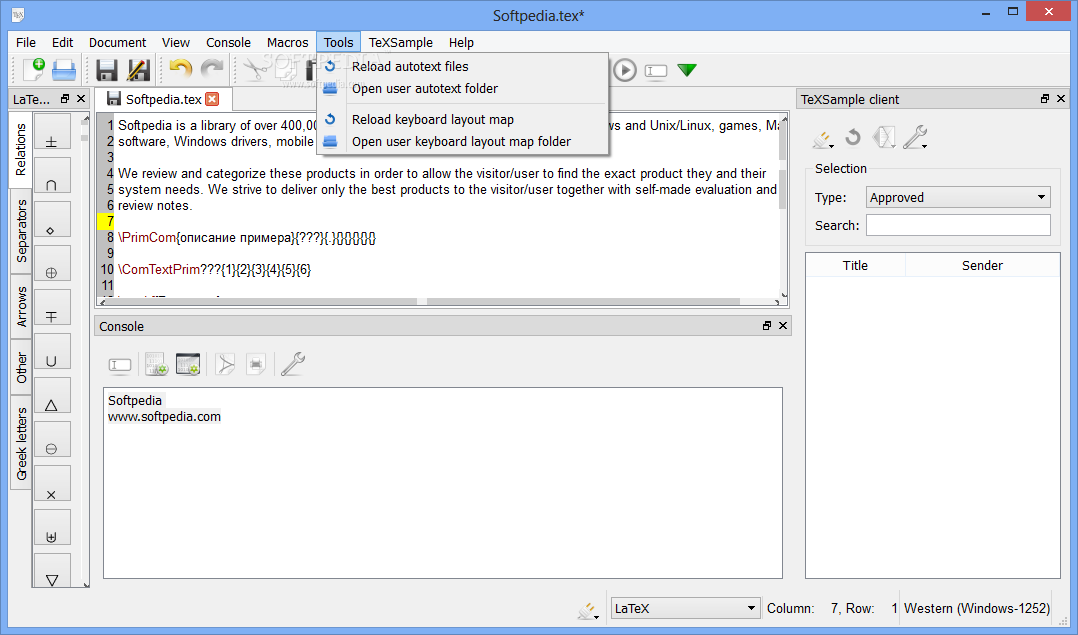Float the Console panel

tap(767, 326)
